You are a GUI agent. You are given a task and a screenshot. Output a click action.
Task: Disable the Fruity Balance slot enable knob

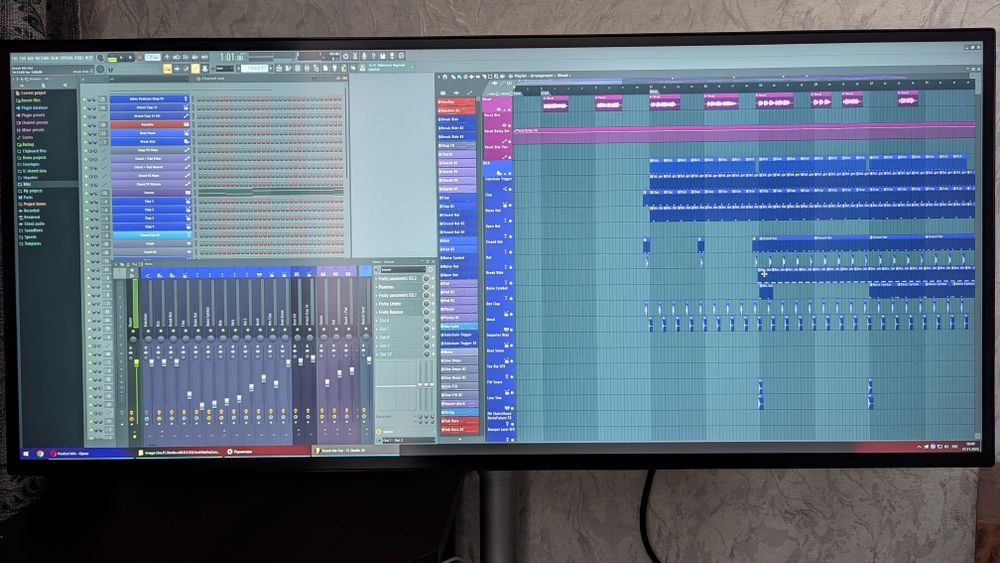(426, 312)
